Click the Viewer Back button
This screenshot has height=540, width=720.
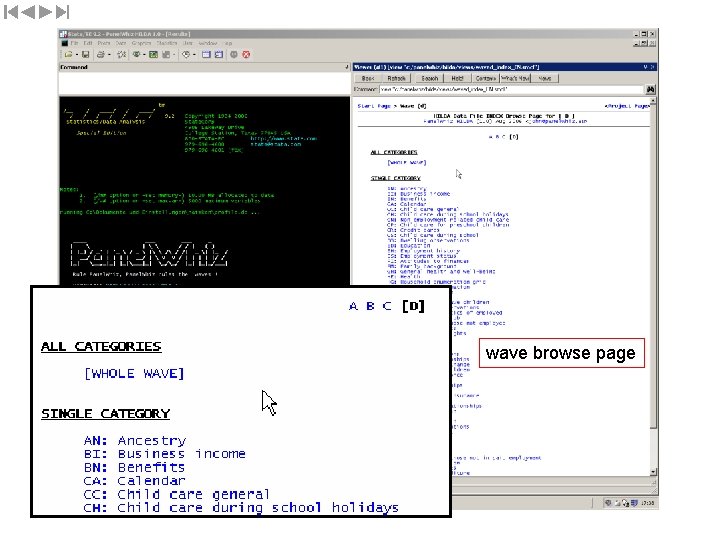[x=368, y=79]
